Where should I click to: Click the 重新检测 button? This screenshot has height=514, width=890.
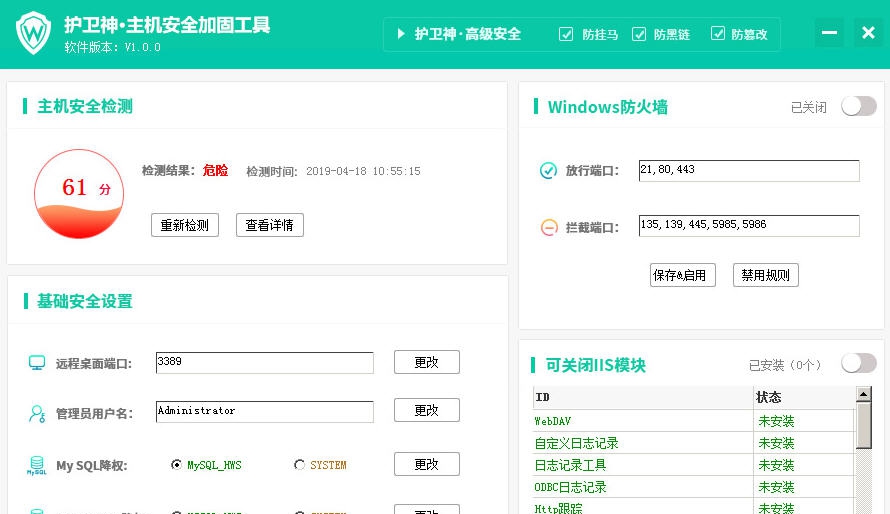point(185,225)
